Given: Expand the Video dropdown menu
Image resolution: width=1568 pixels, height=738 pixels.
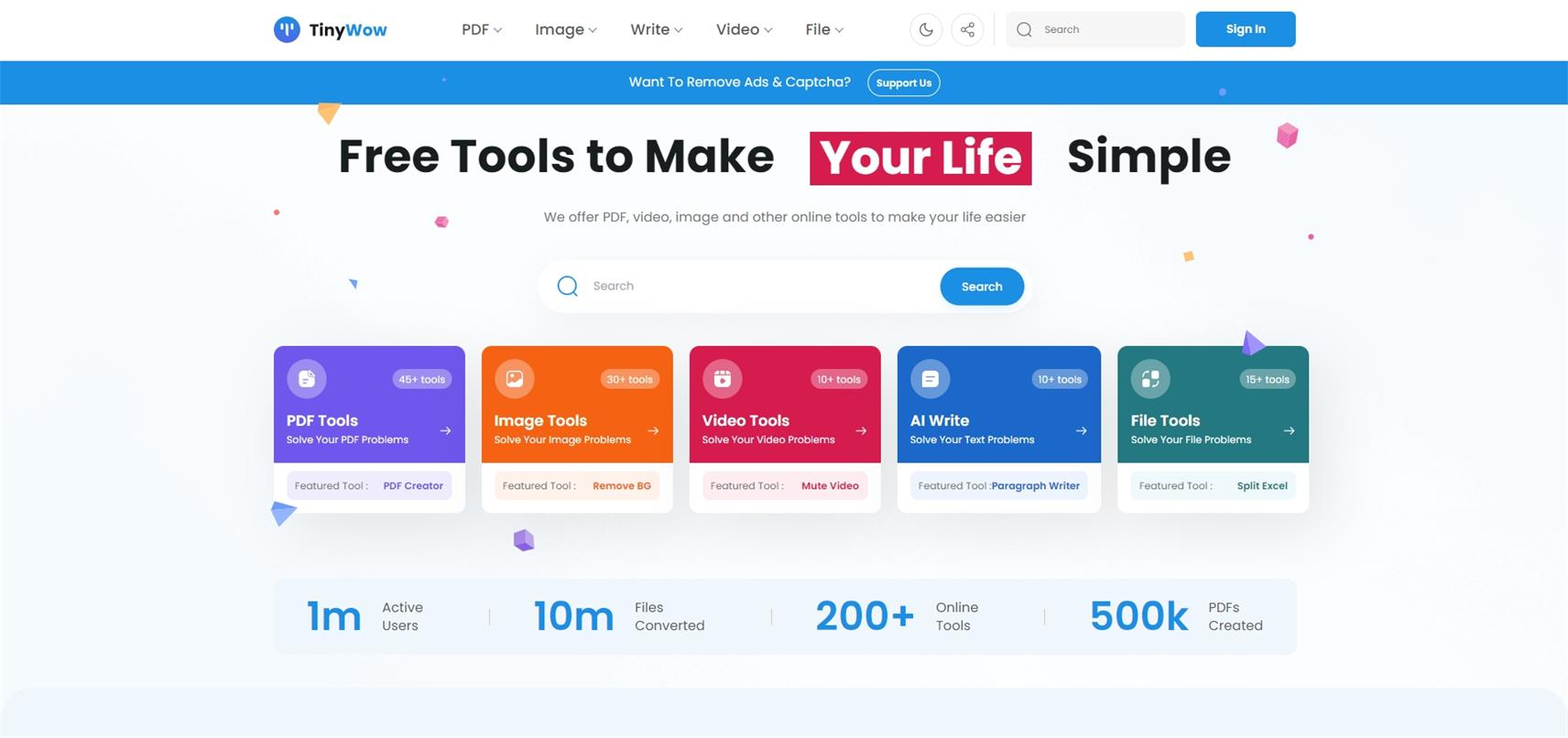Looking at the screenshot, I should pos(744,29).
